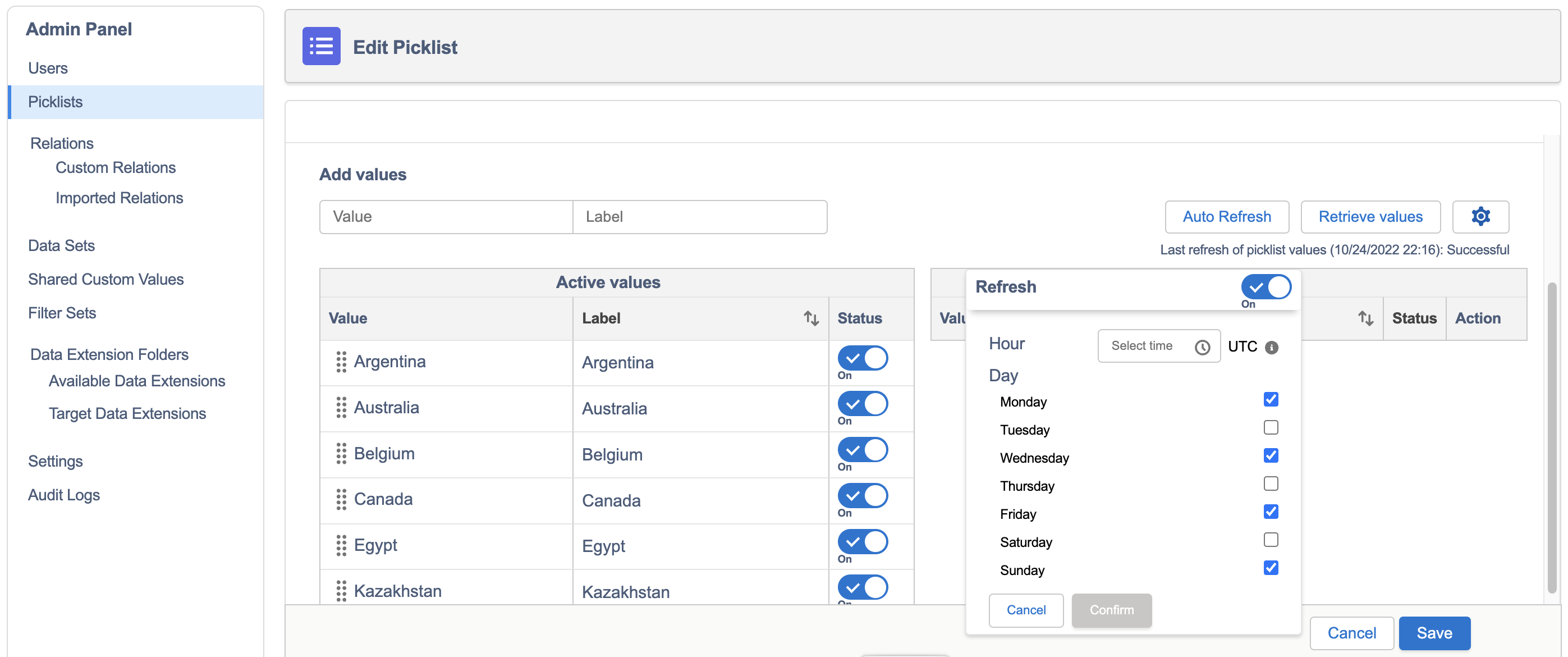Screen dimensions: 1568x657
Task: Toggle Kazakhstan status switch
Action: [x=863, y=587]
